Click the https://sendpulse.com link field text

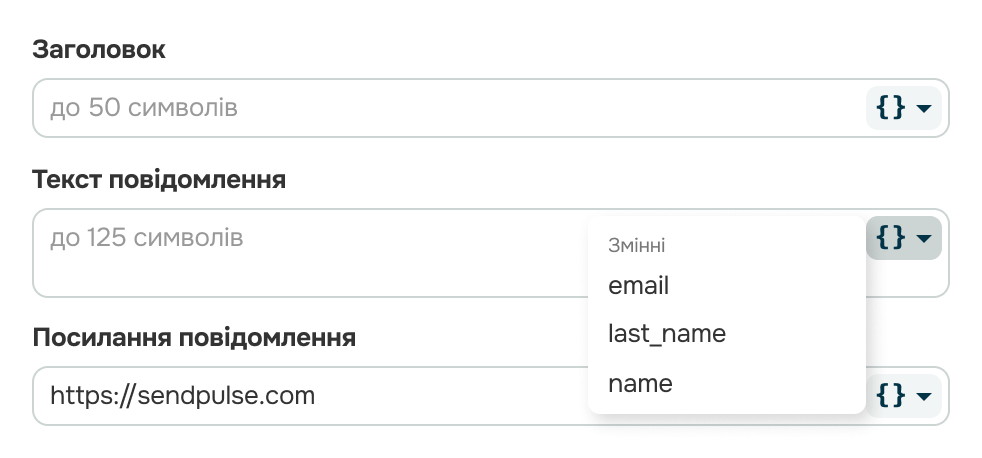coord(182,396)
